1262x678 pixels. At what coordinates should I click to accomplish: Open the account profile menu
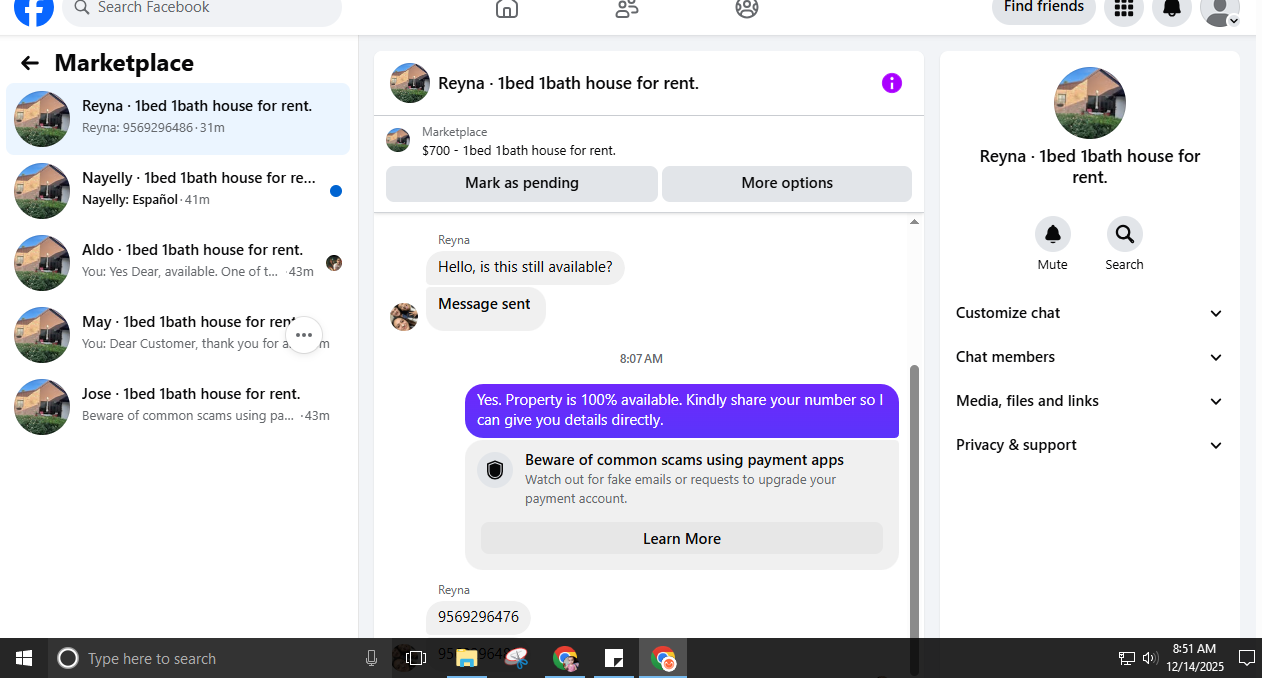(x=1220, y=8)
